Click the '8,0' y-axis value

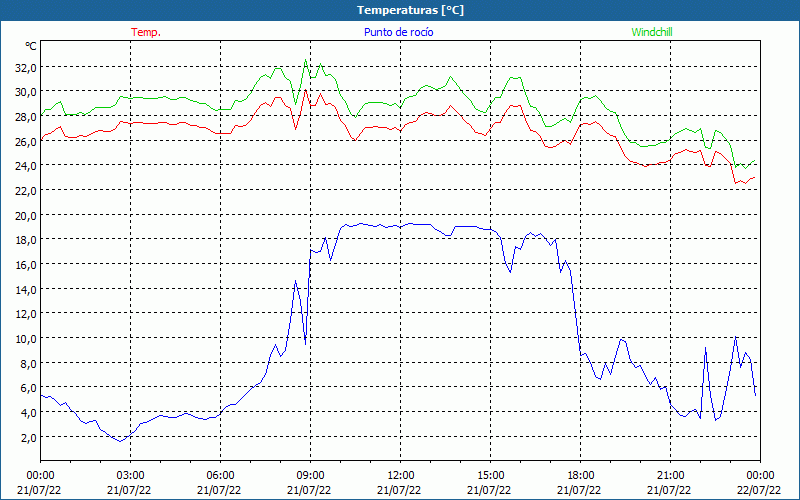point(28,364)
